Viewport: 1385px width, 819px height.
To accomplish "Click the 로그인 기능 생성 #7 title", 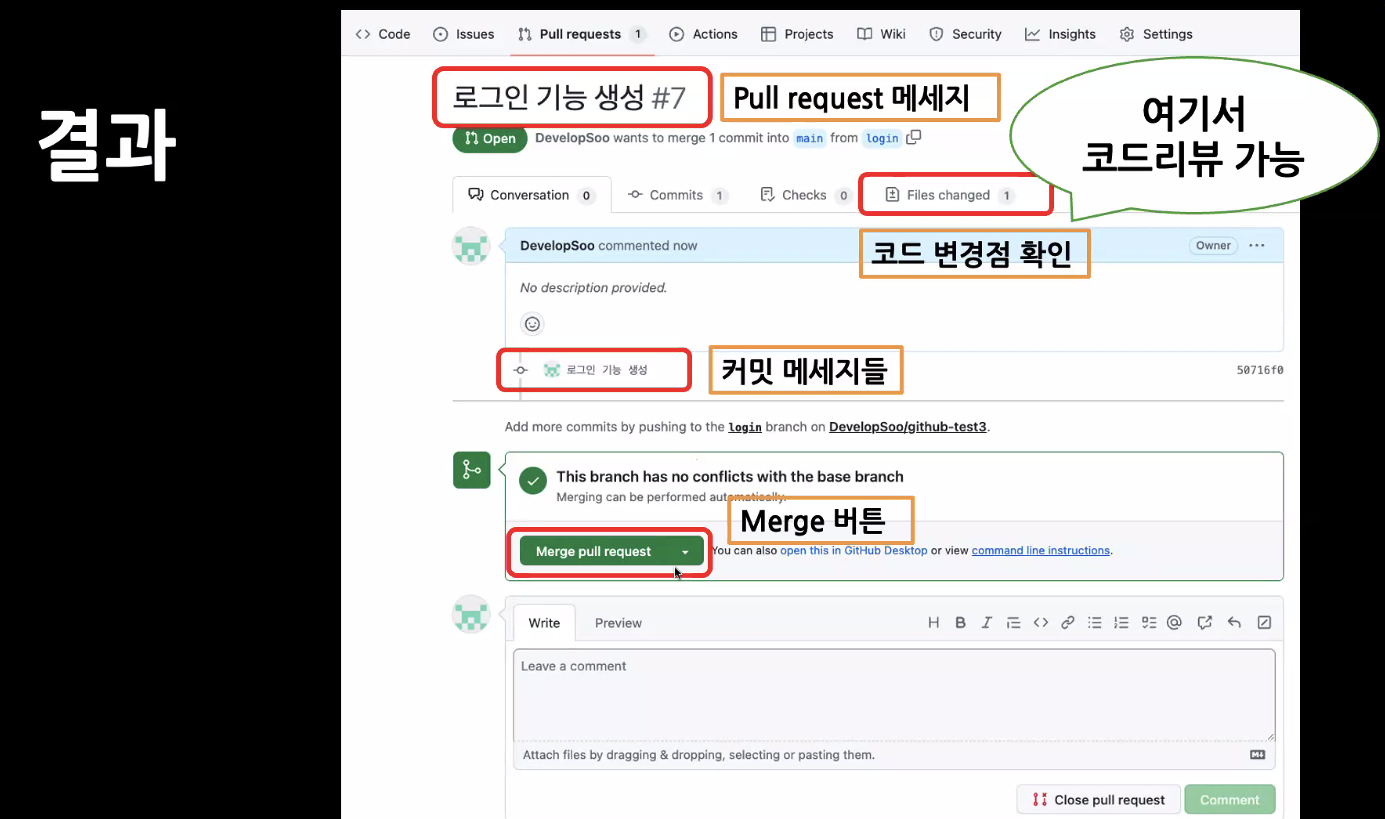I will pos(570,97).
